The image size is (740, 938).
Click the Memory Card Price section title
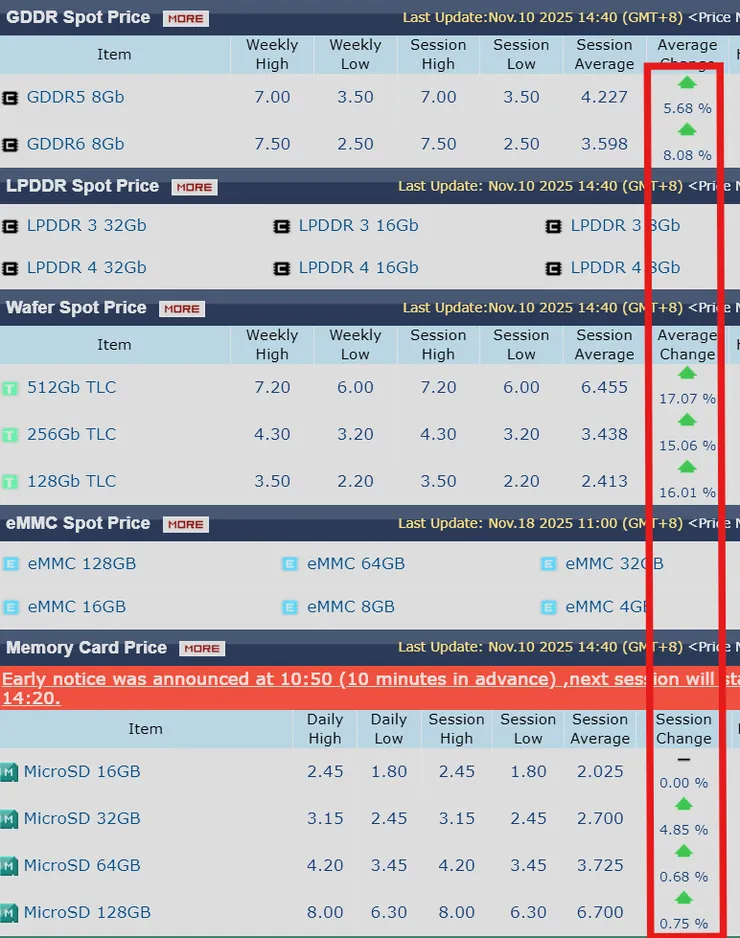[x=86, y=647]
